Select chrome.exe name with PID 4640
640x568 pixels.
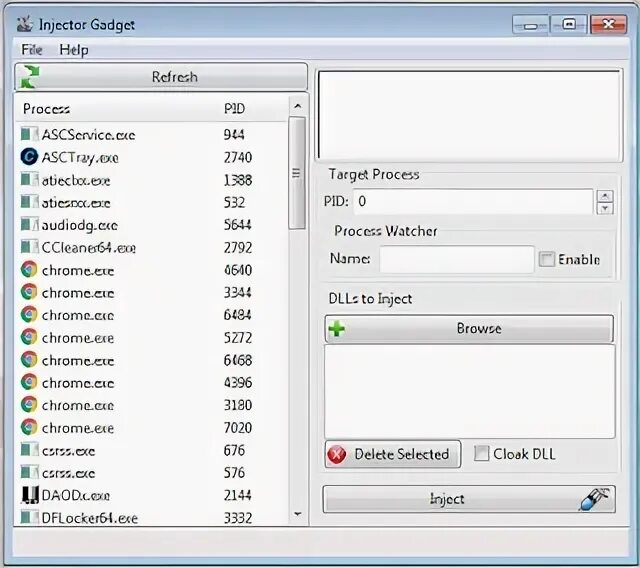point(78,270)
